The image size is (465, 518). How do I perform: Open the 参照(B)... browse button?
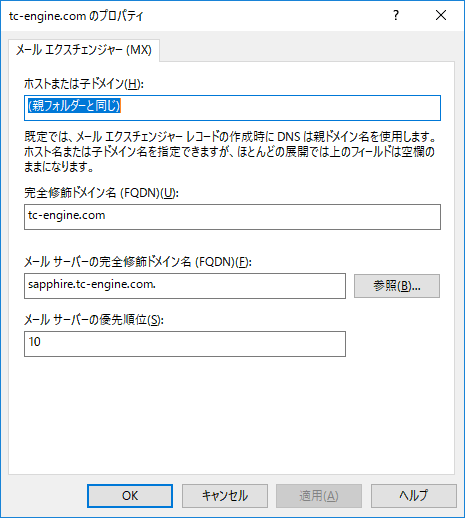[397, 286]
